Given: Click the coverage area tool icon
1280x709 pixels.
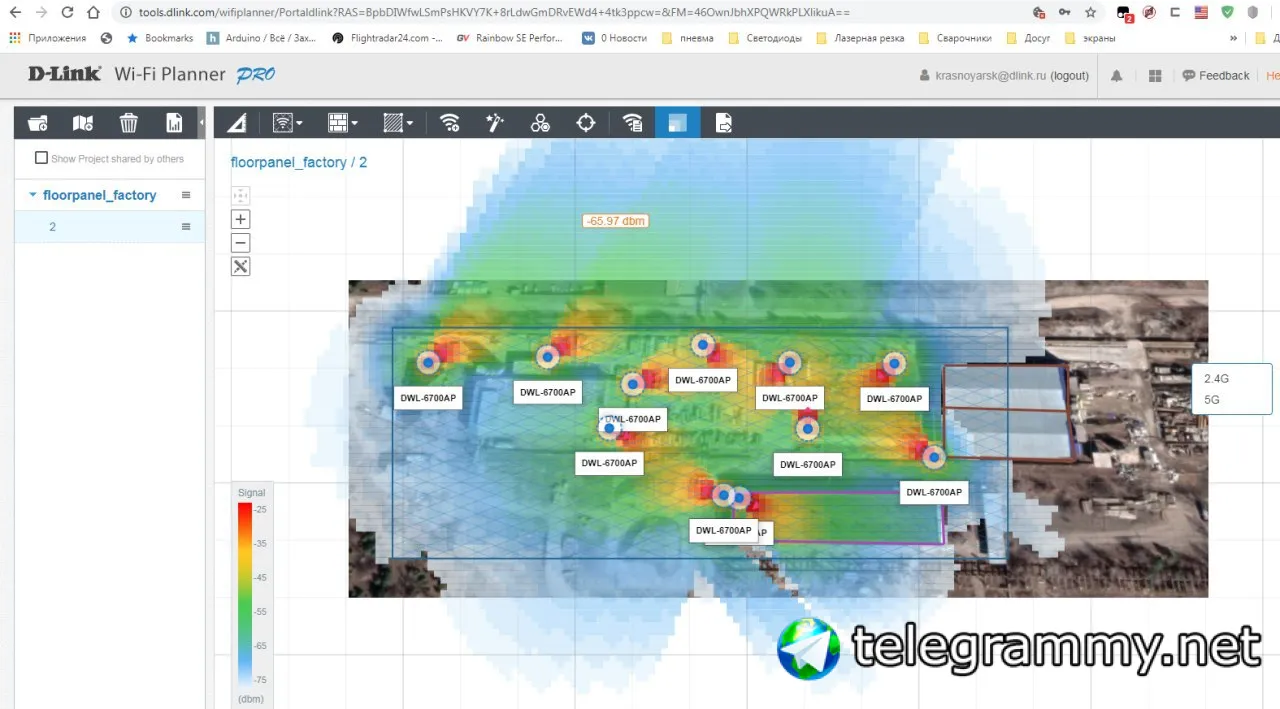Looking at the screenshot, I should coord(283,123).
